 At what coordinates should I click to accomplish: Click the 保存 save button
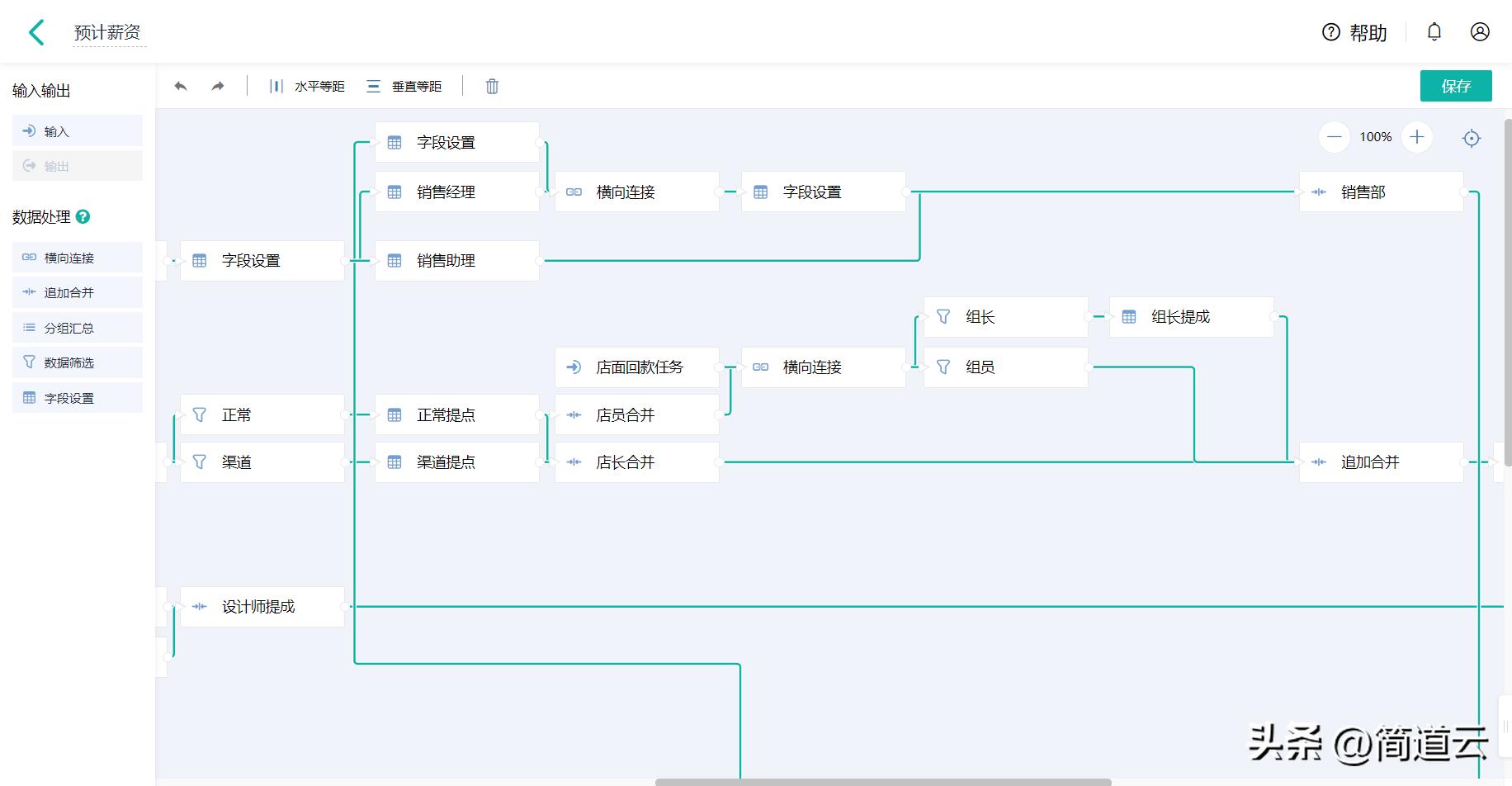point(1456,85)
